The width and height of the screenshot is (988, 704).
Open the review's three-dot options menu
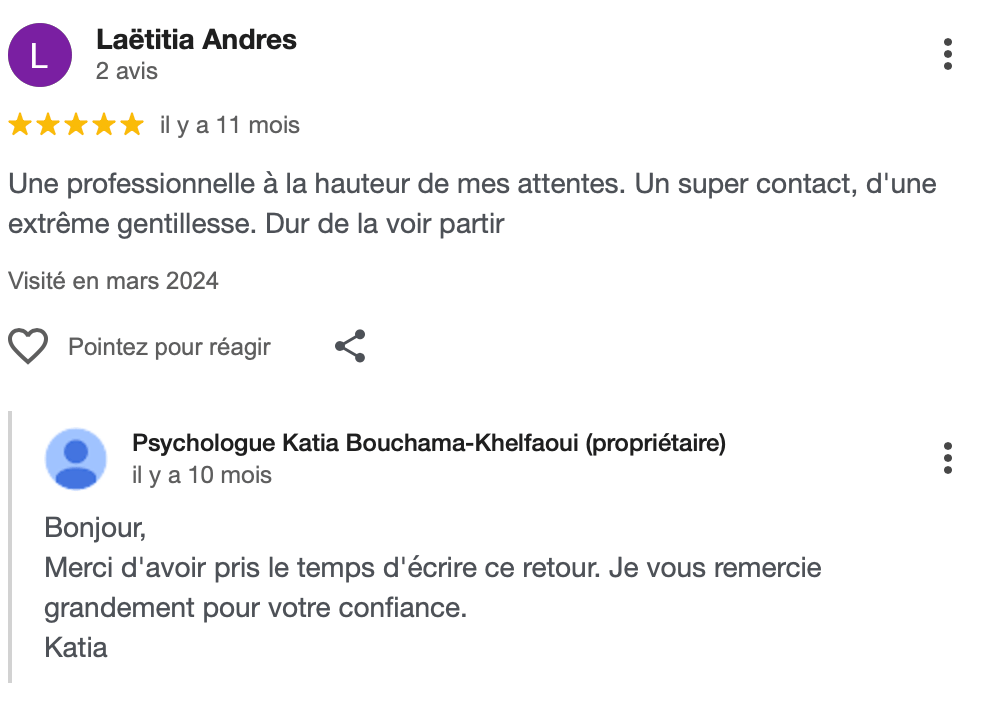click(947, 54)
